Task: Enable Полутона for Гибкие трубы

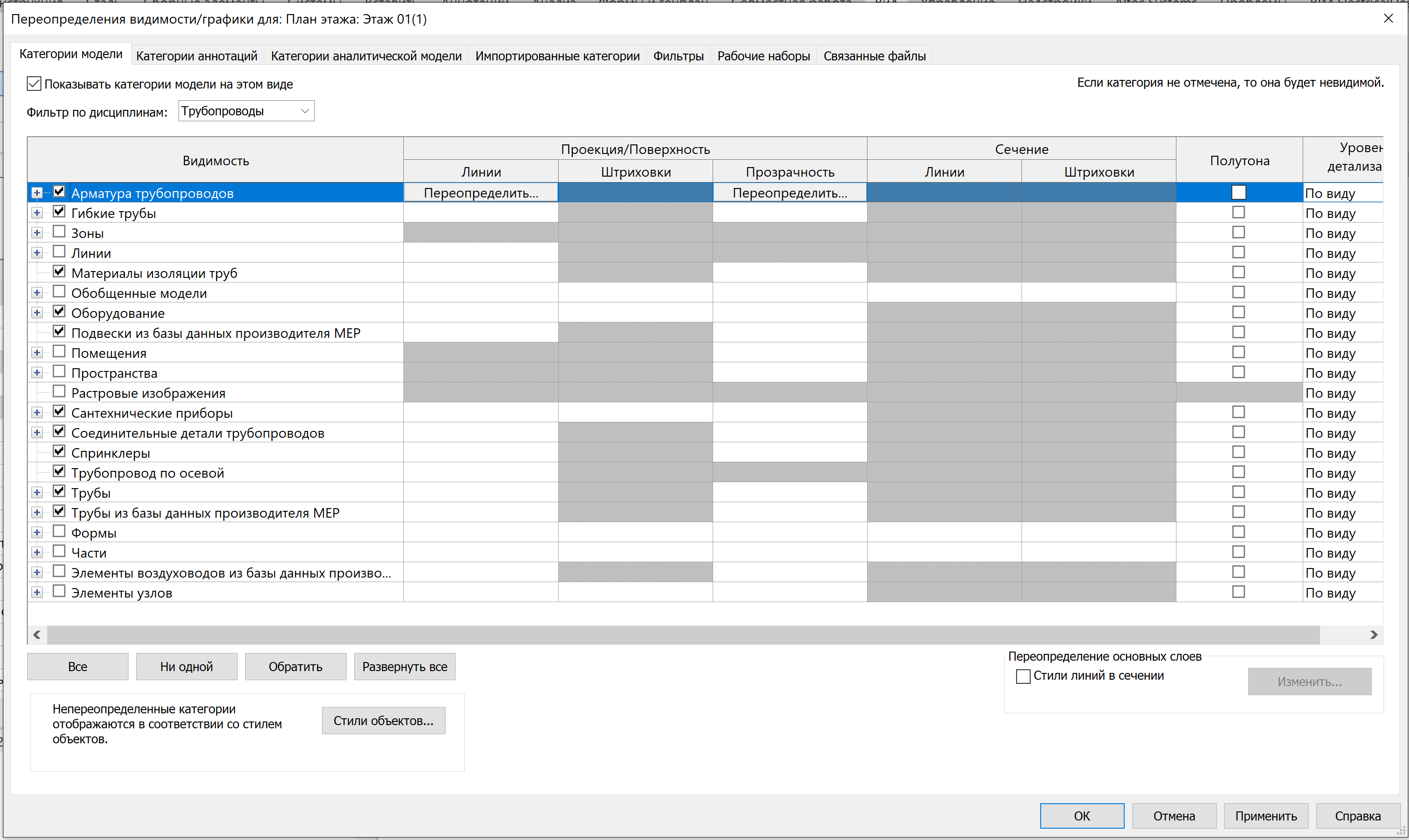Action: pos(1239,212)
